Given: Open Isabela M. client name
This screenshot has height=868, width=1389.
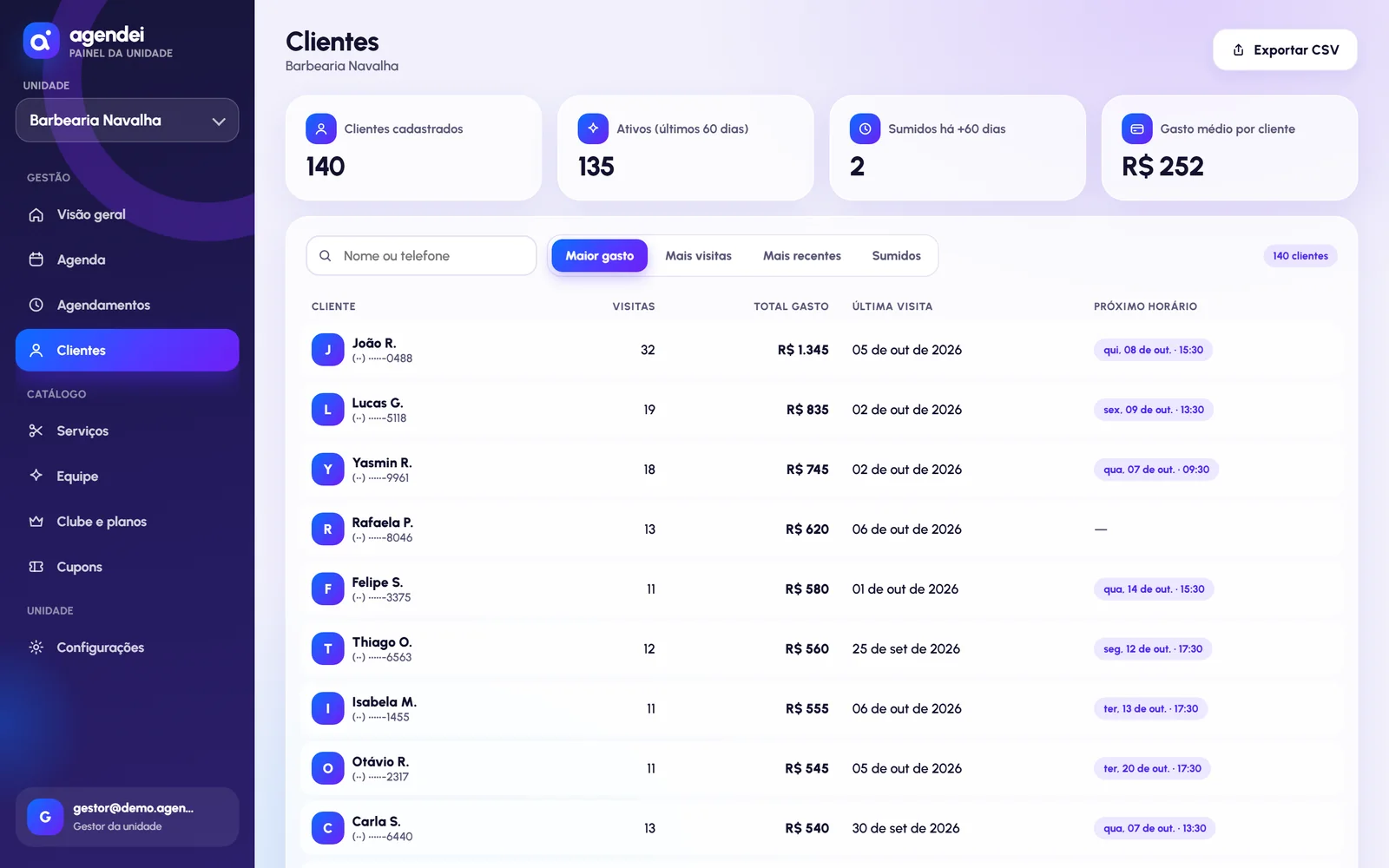Looking at the screenshot, I should [x=384, y=702].
